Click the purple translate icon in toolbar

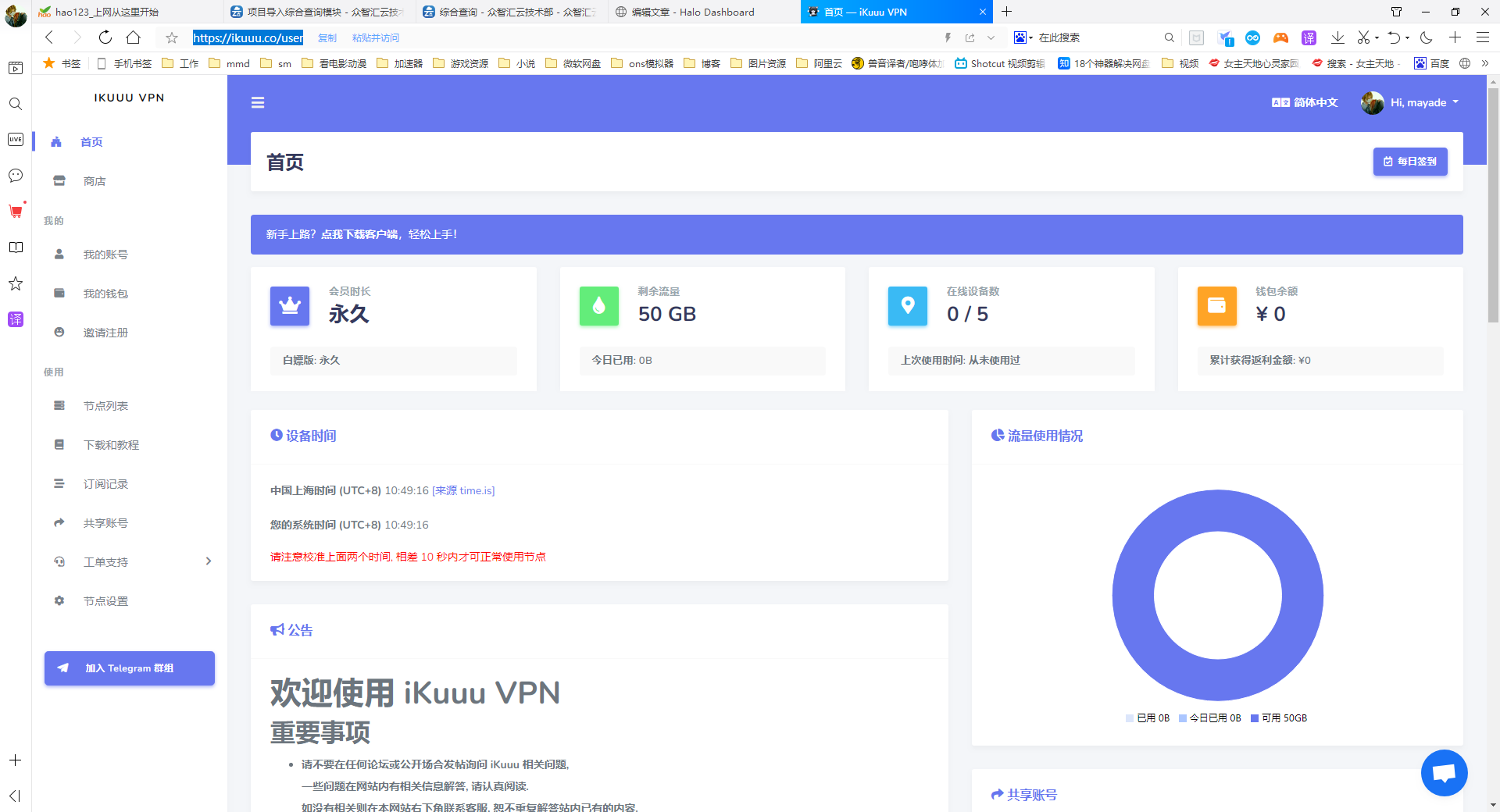pos(1309,37)
